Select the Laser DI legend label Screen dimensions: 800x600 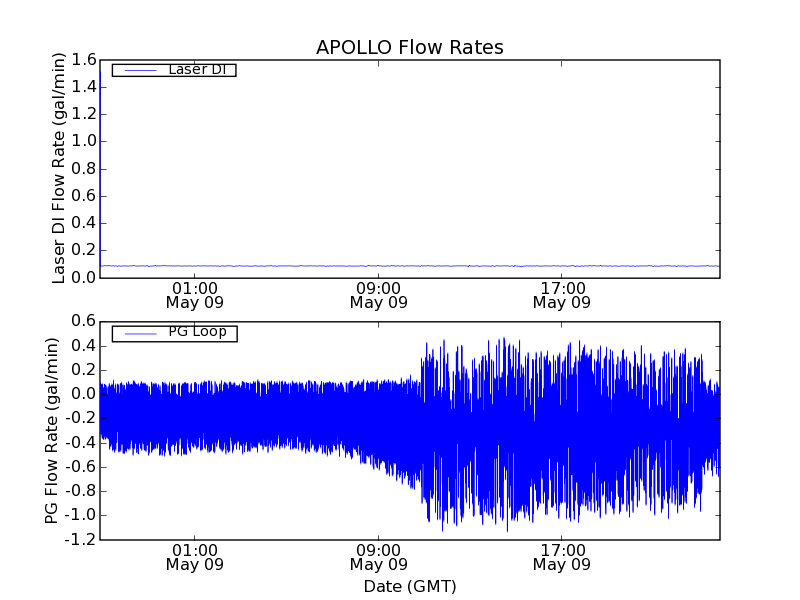[200, 70]
